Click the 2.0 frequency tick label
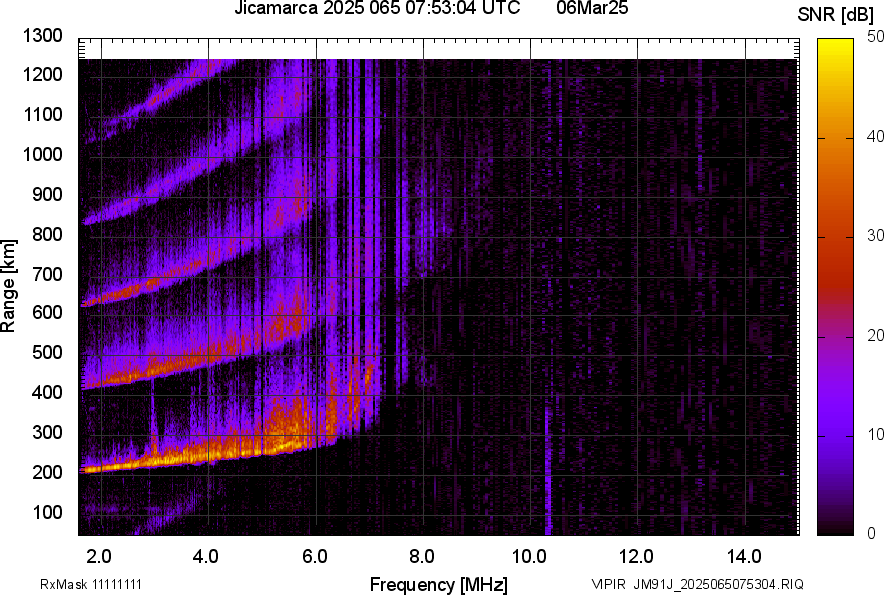 tap(99, 556)
